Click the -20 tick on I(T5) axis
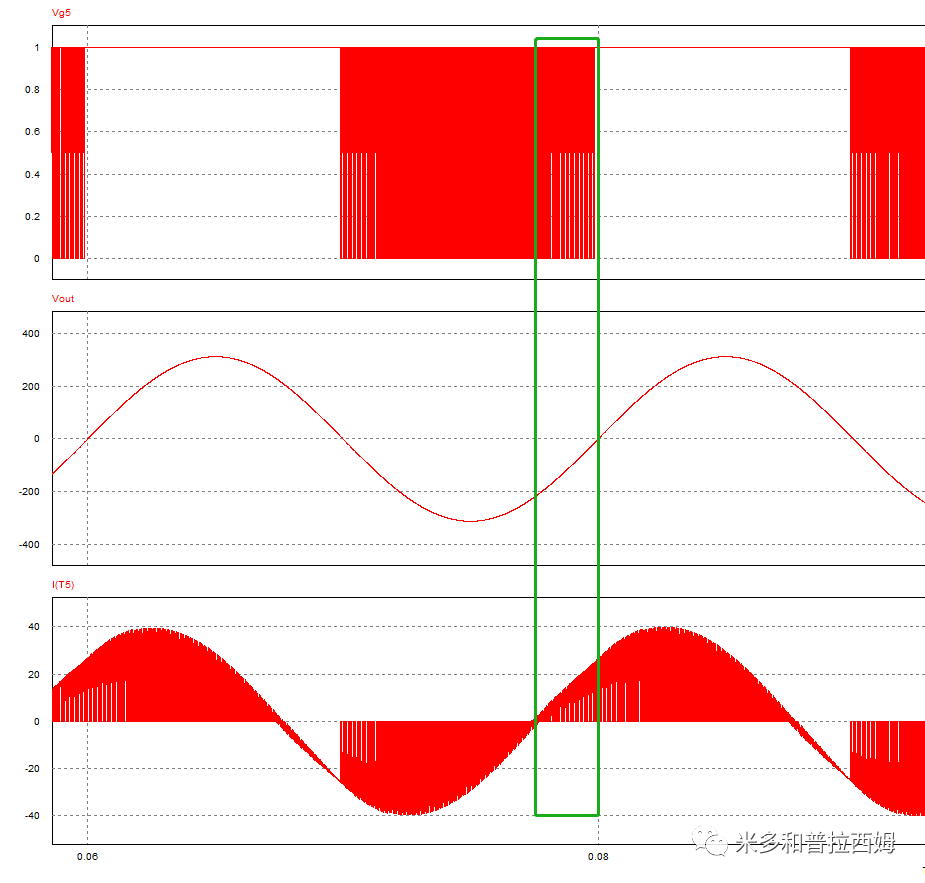 pos(32,769)
